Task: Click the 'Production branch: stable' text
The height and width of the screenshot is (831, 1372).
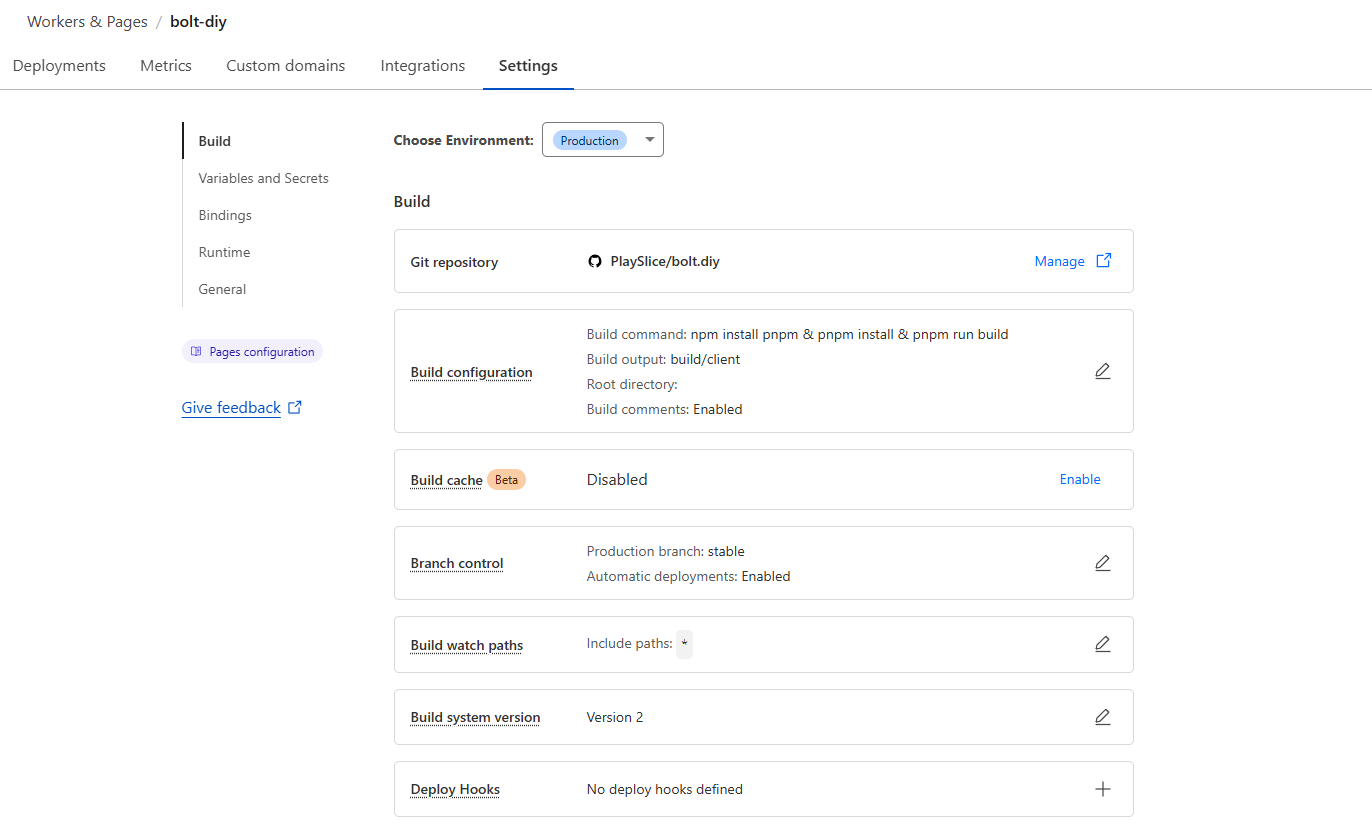Action: tap(665, 551)
